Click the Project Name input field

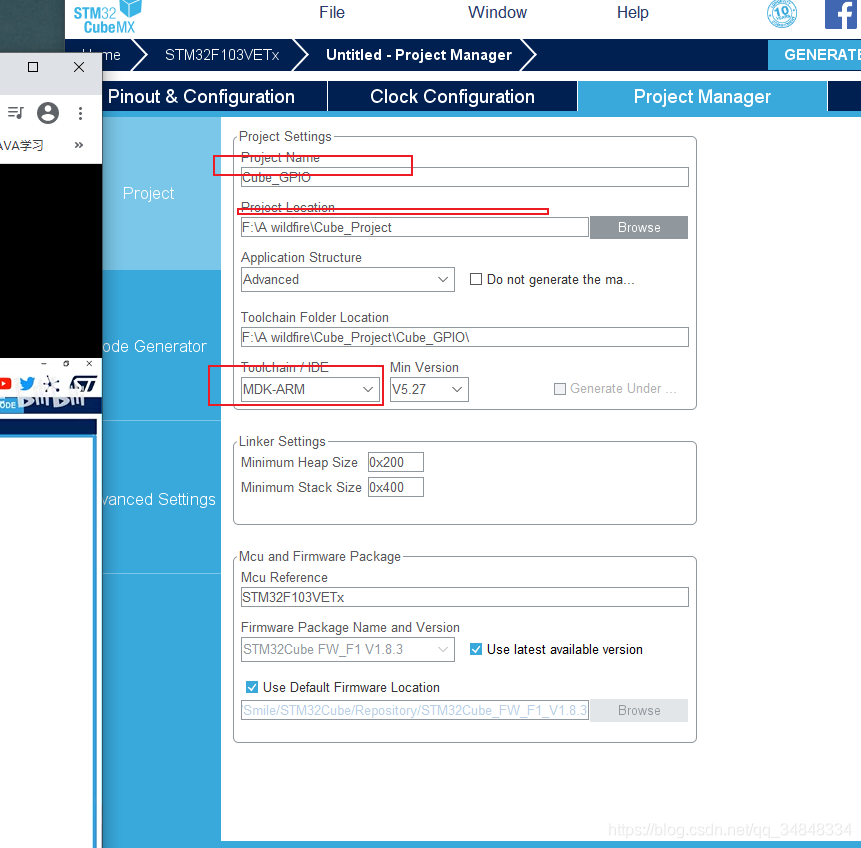pyautogui.click(x=465, y=177)
